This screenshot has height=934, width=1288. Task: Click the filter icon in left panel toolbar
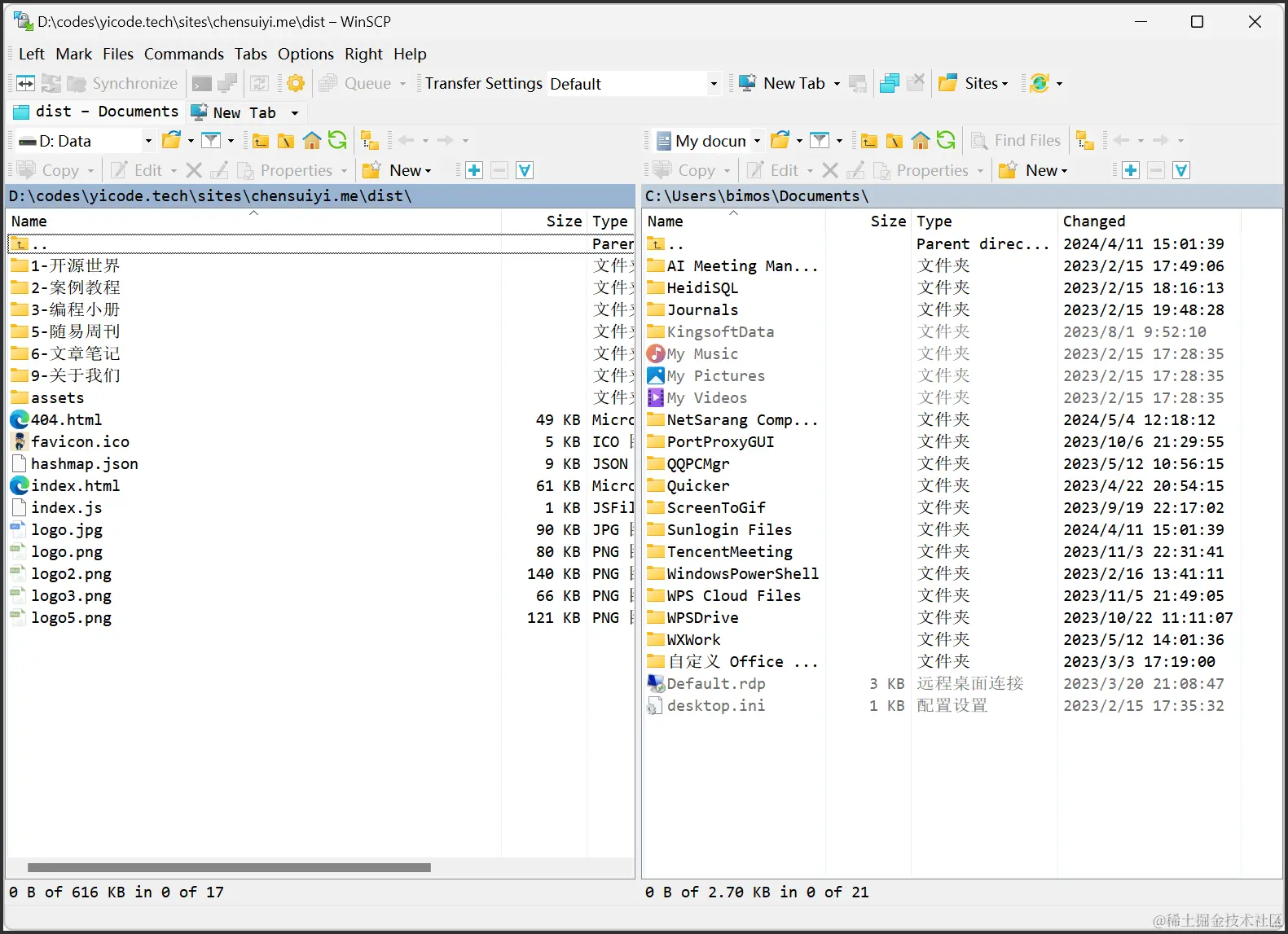[211, 140]
